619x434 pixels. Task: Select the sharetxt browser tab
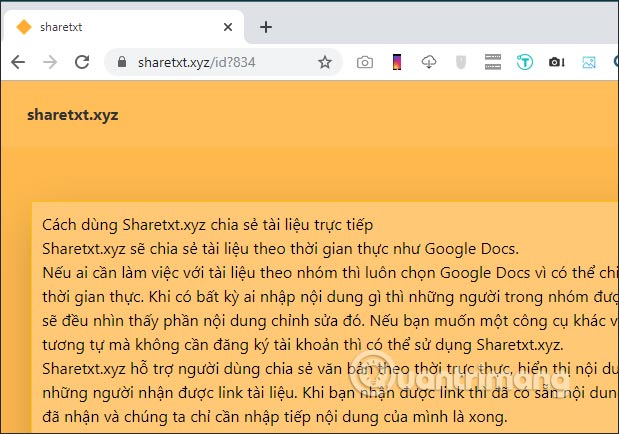coord(123,26)
